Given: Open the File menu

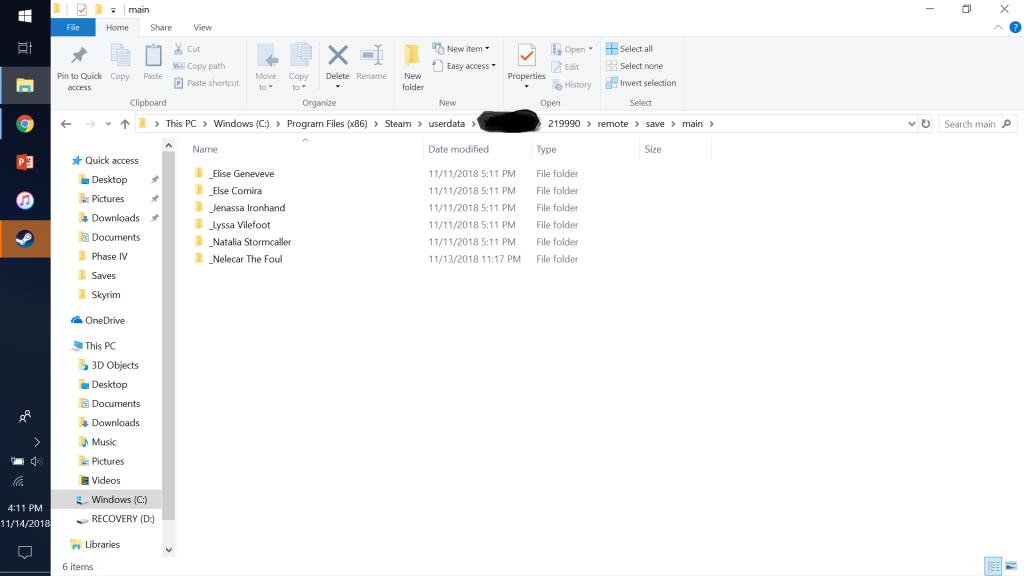Looking at the screenshot, I should tap(73, 27).
